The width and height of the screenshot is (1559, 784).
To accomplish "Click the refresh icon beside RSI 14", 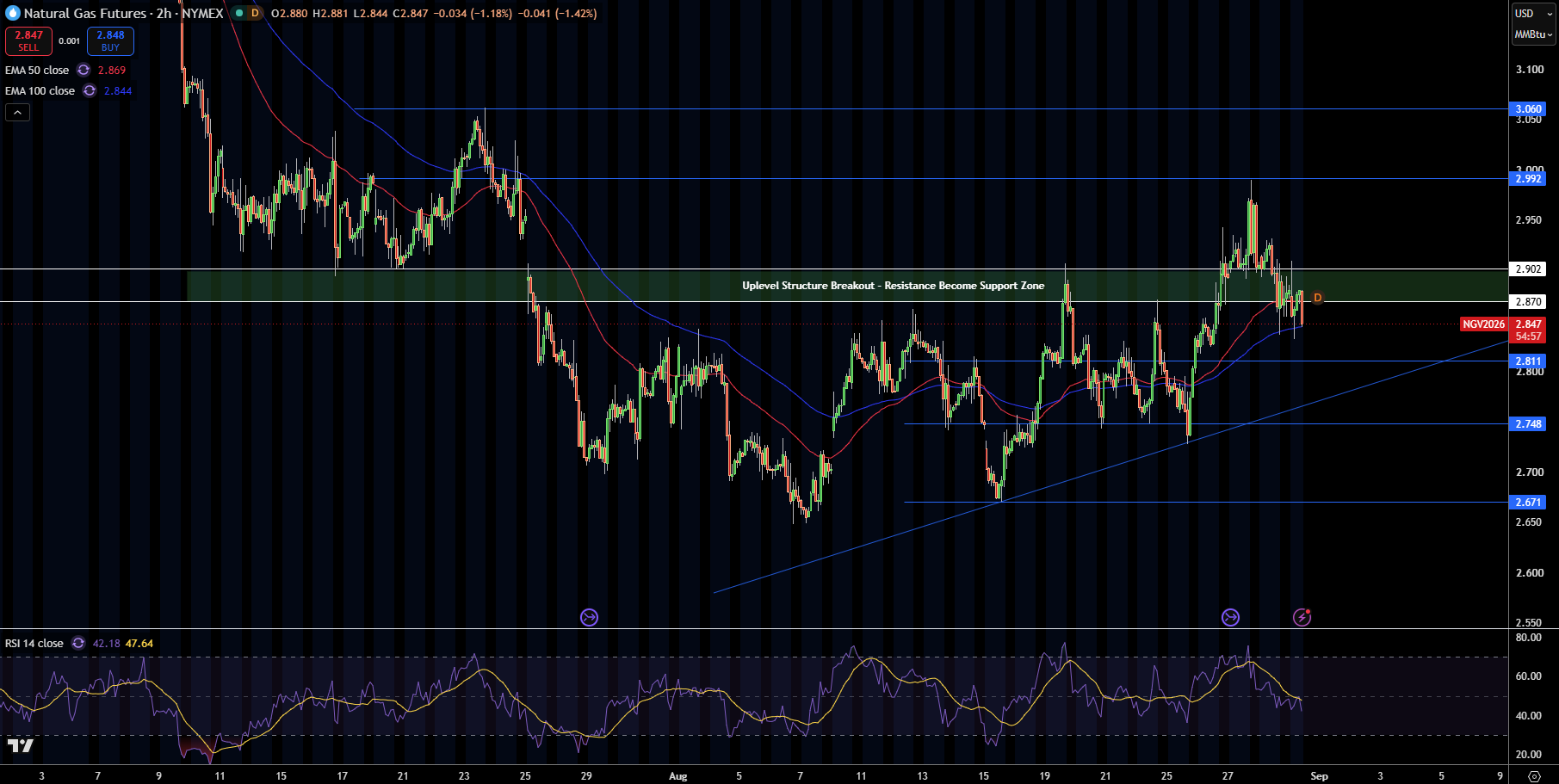I will click(x=78, y=644).
